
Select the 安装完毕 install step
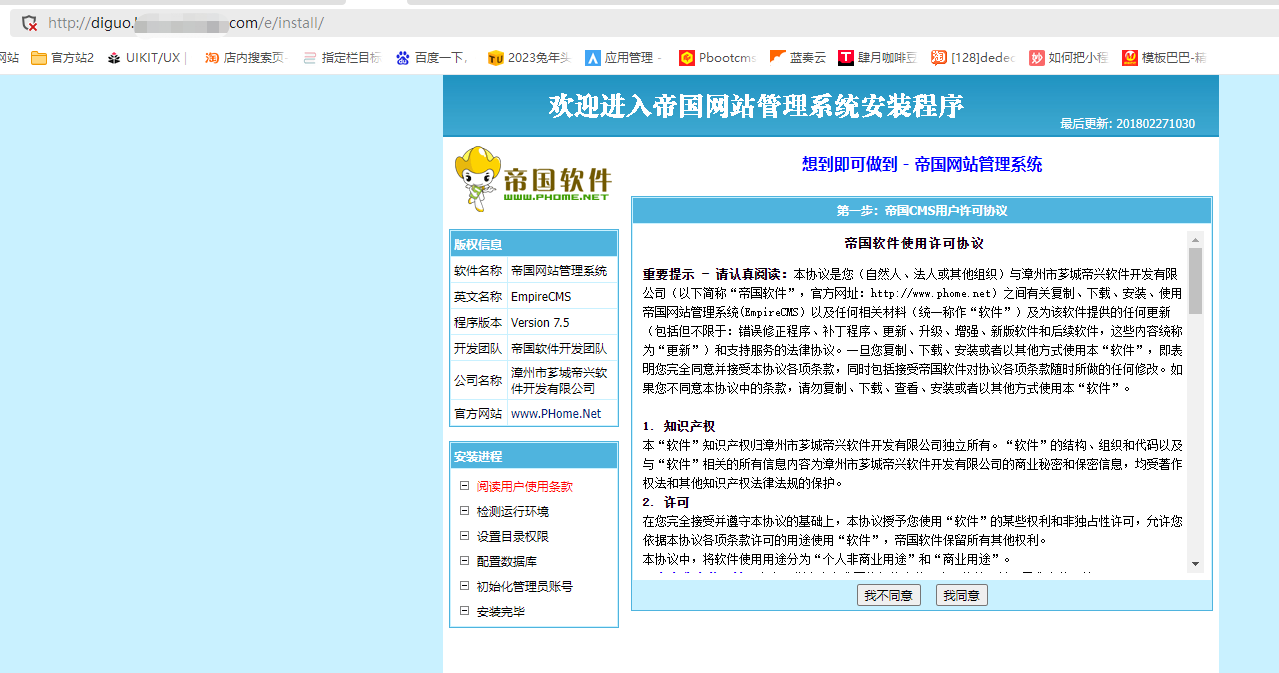pos(500,611)
